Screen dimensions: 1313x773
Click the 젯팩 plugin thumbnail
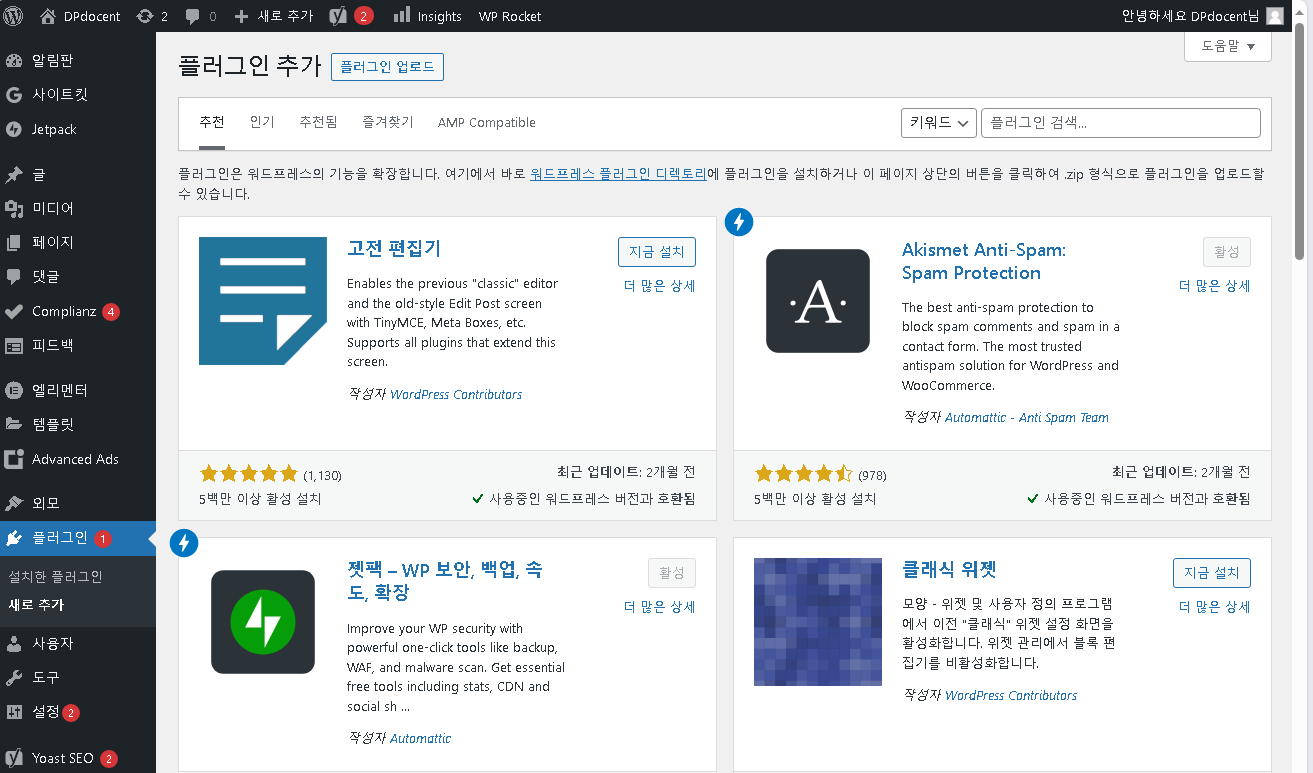click(x=263, y=622)
